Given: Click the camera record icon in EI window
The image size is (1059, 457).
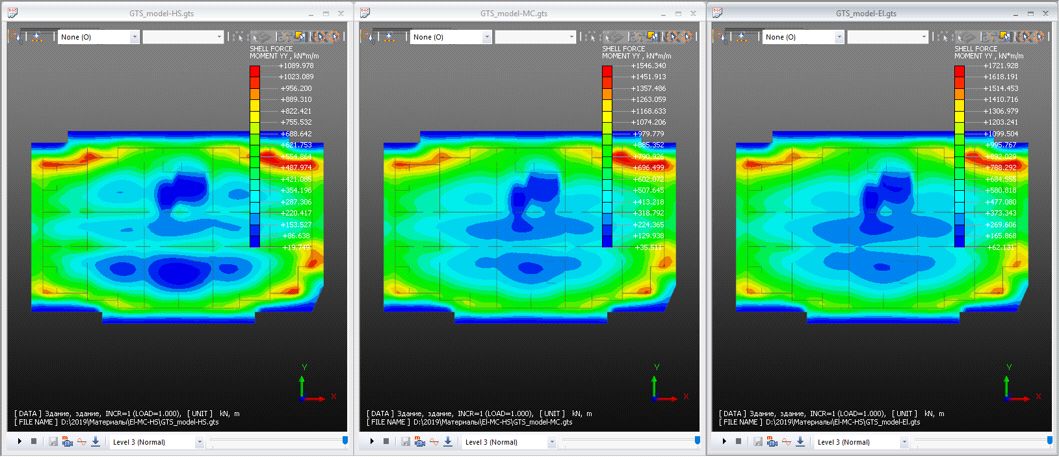Looking at the screenshot, I should 772,441.
